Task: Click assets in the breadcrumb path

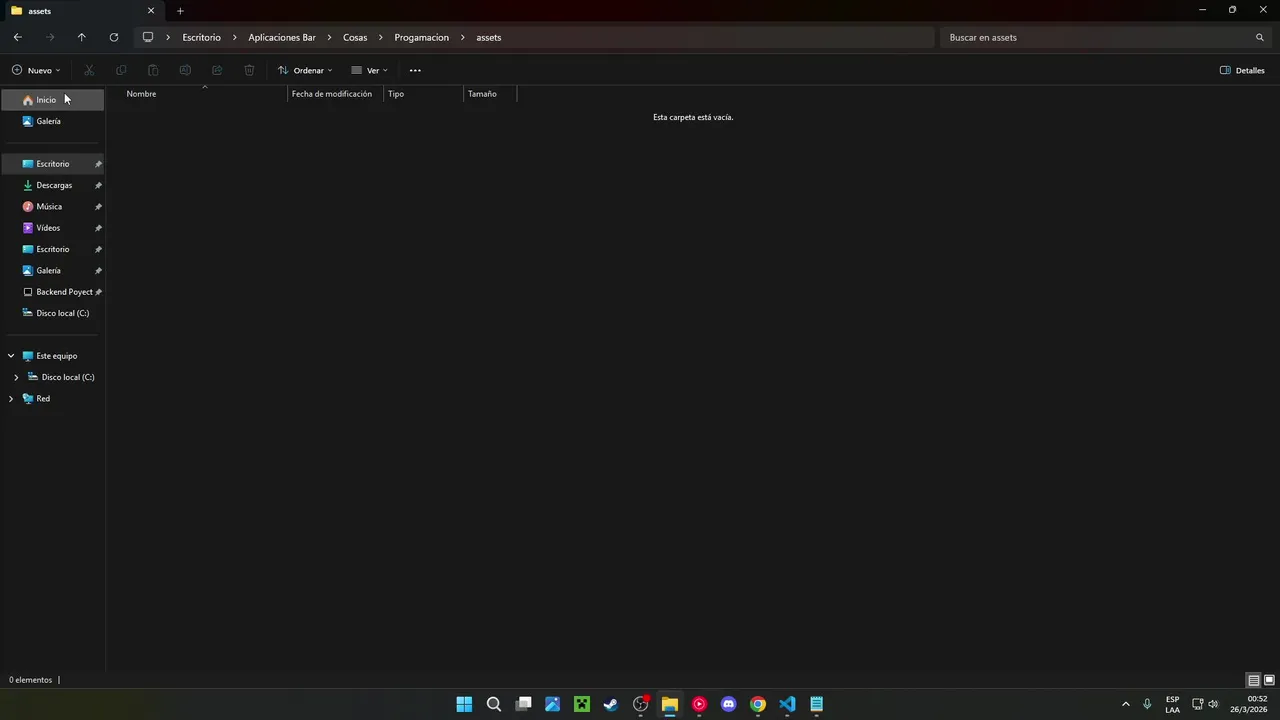Action: [488, 37]
